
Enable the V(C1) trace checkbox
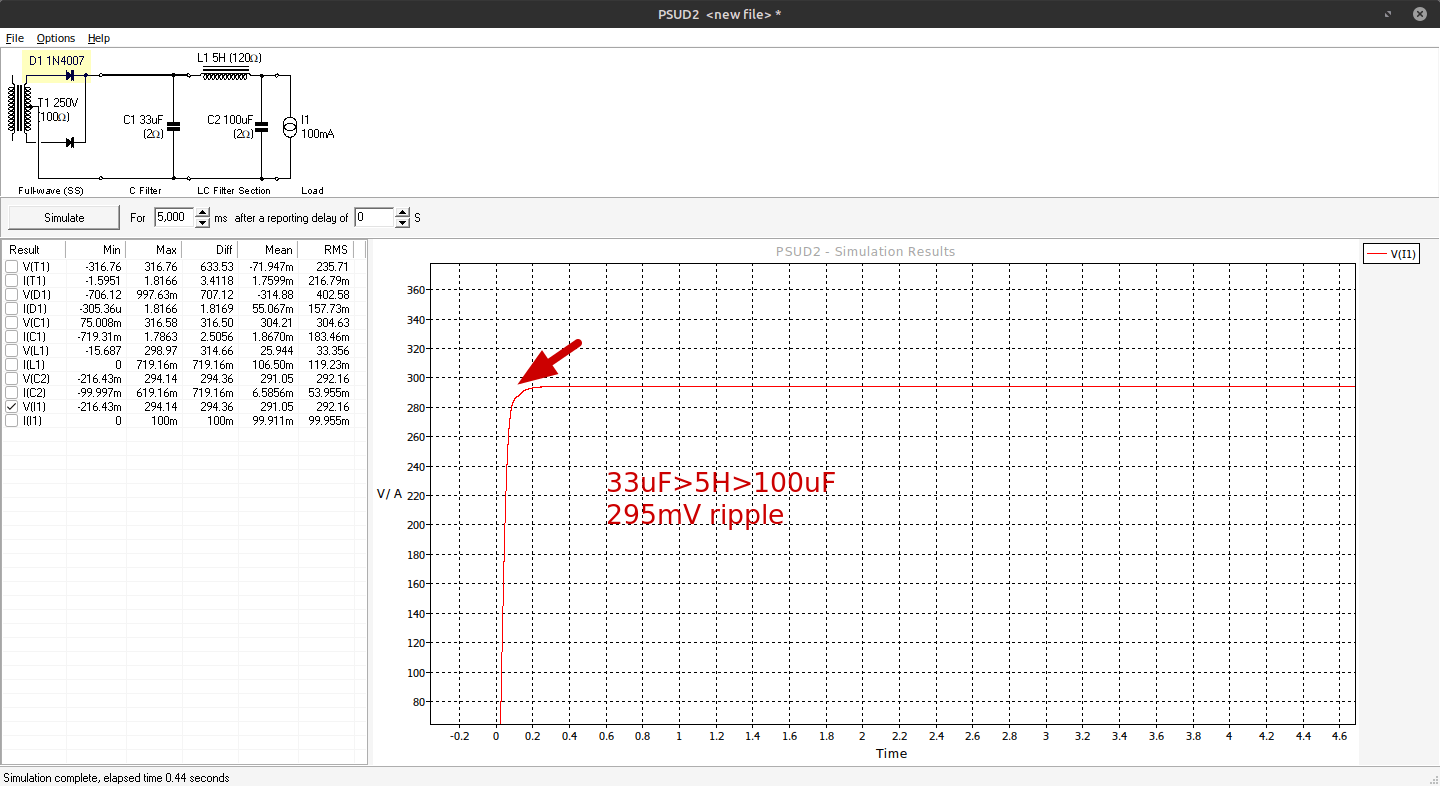tap(12, 323)
